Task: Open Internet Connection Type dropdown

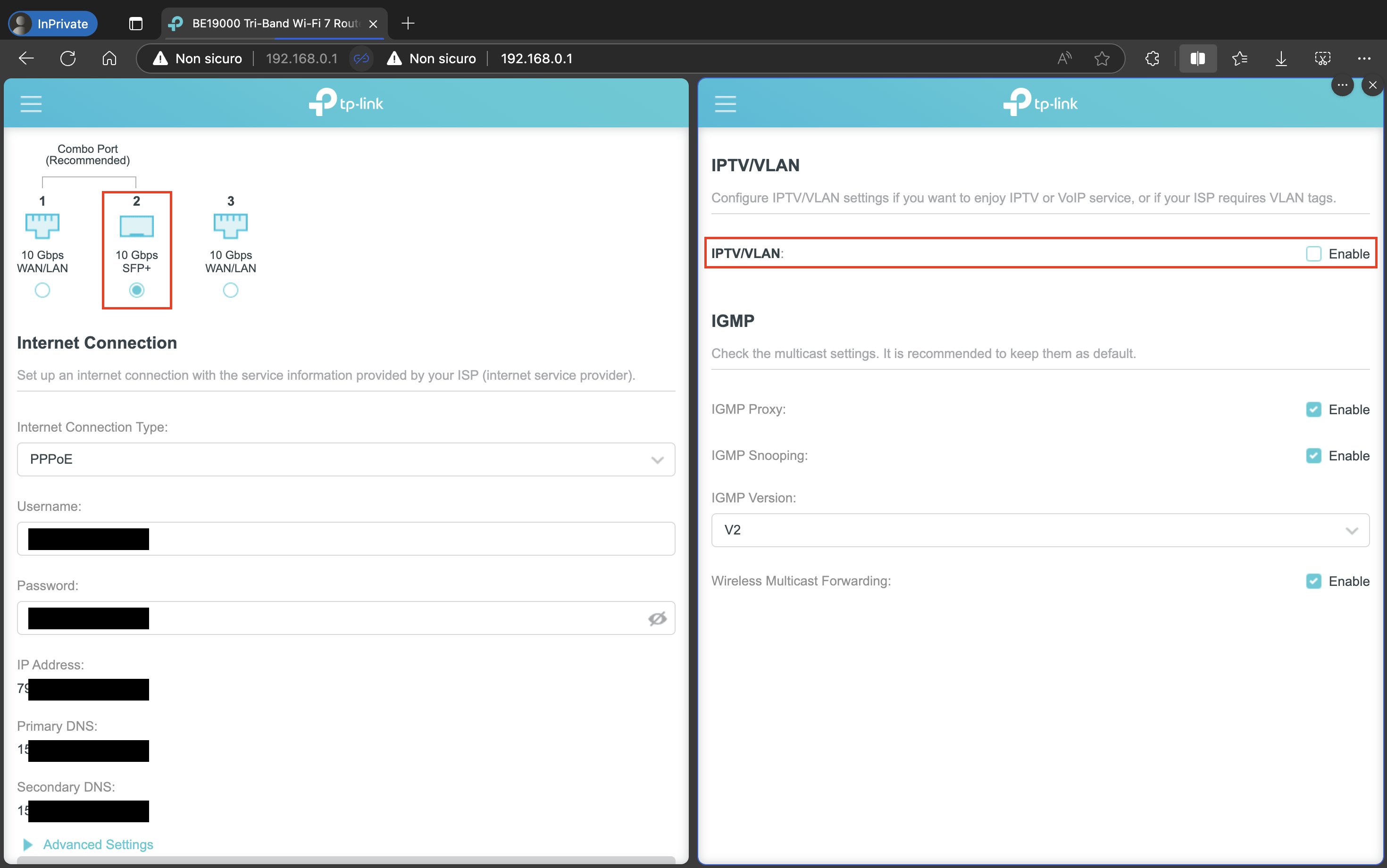Action: pos(346,459)
